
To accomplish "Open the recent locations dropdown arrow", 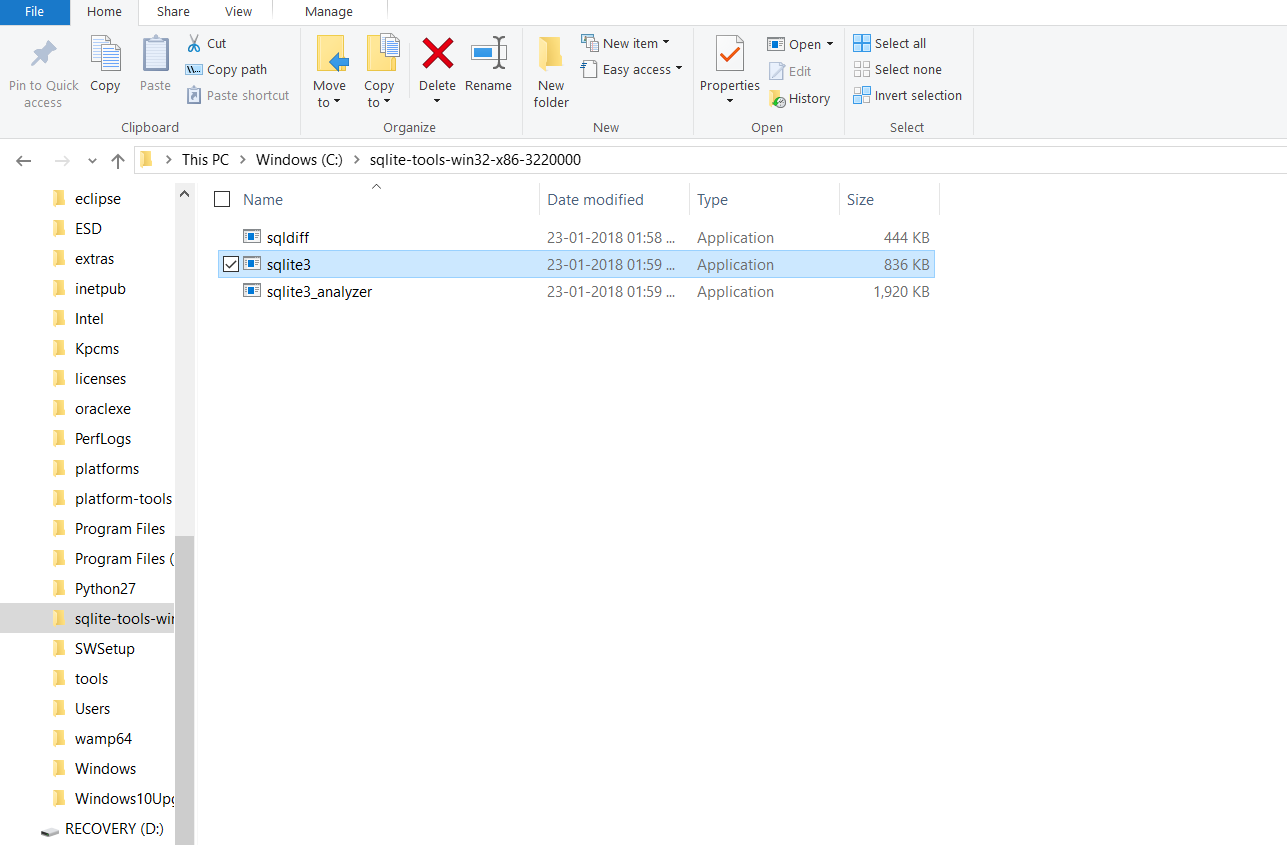I will coord(93,160).
